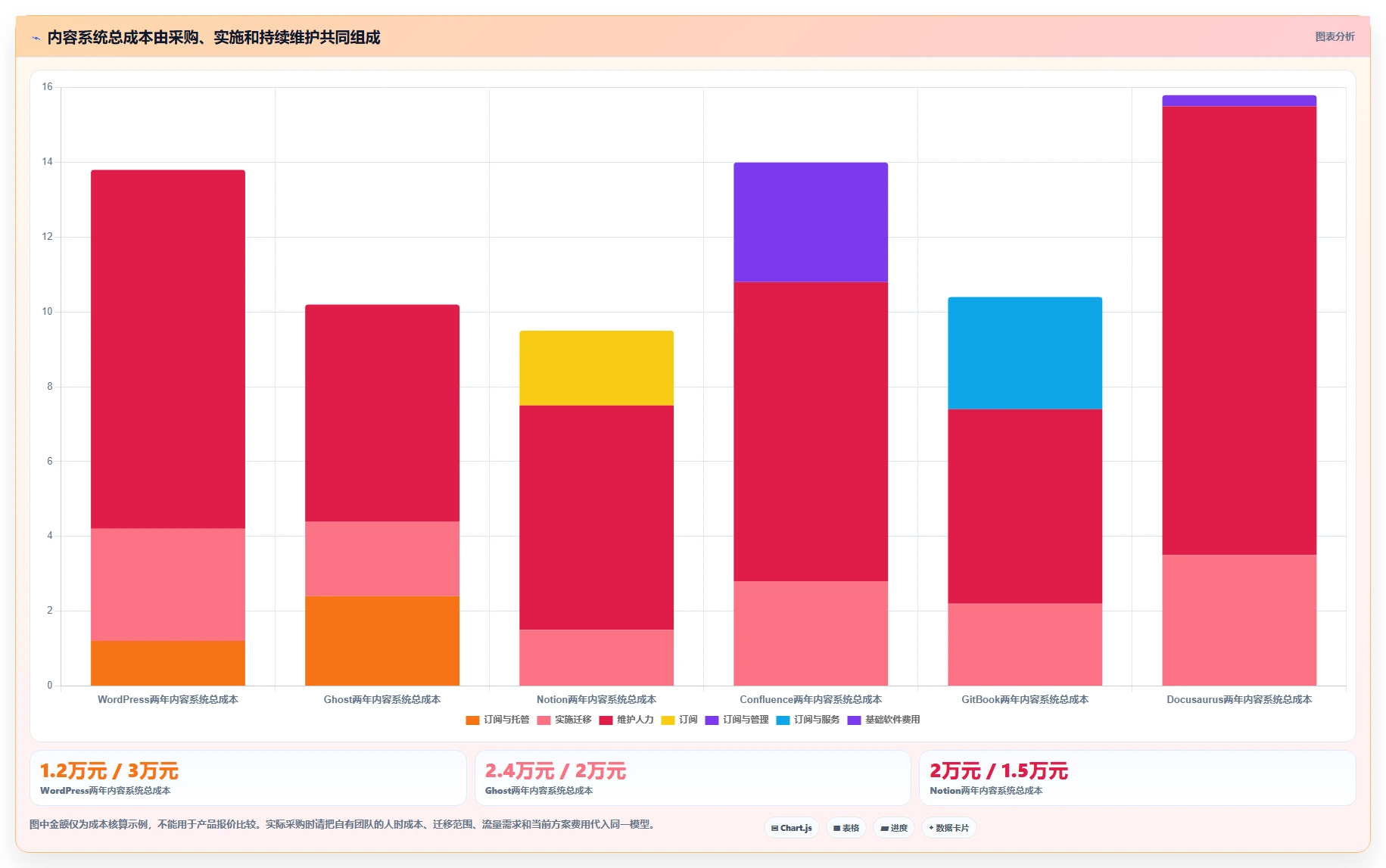Screen dimensions: 1386x868
Task: Select the yellow segment of the Notion bar
Action: tap(596, 368)
